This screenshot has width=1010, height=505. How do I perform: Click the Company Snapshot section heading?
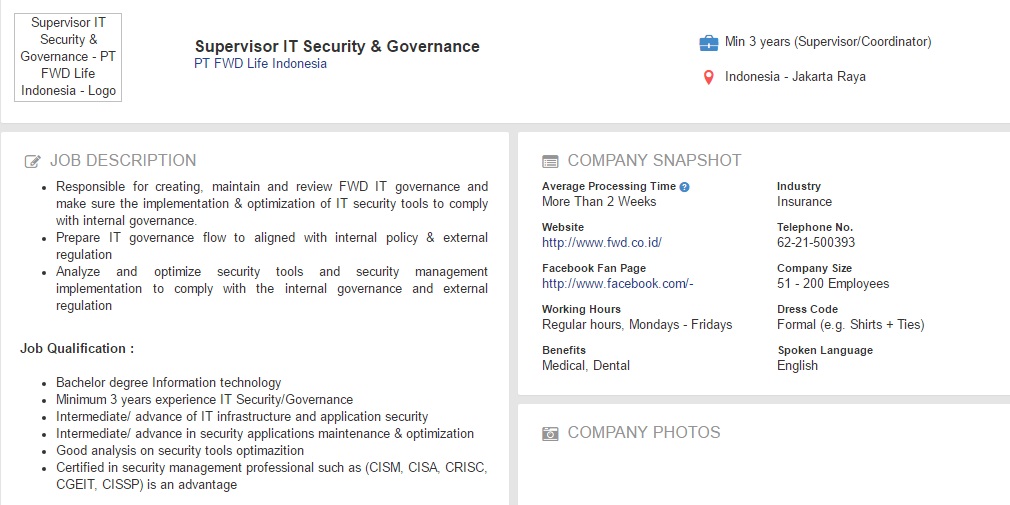[x=654, y=160]
